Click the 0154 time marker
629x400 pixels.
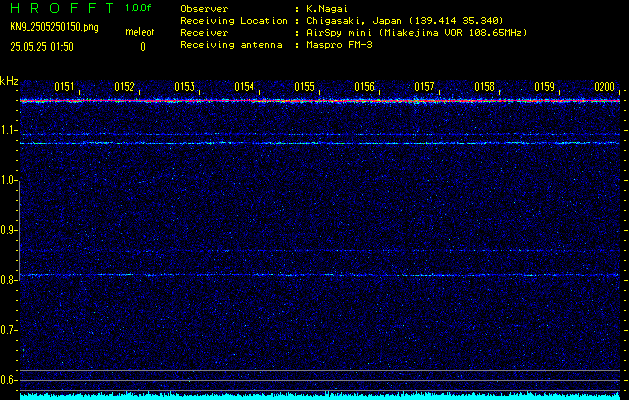244,87
